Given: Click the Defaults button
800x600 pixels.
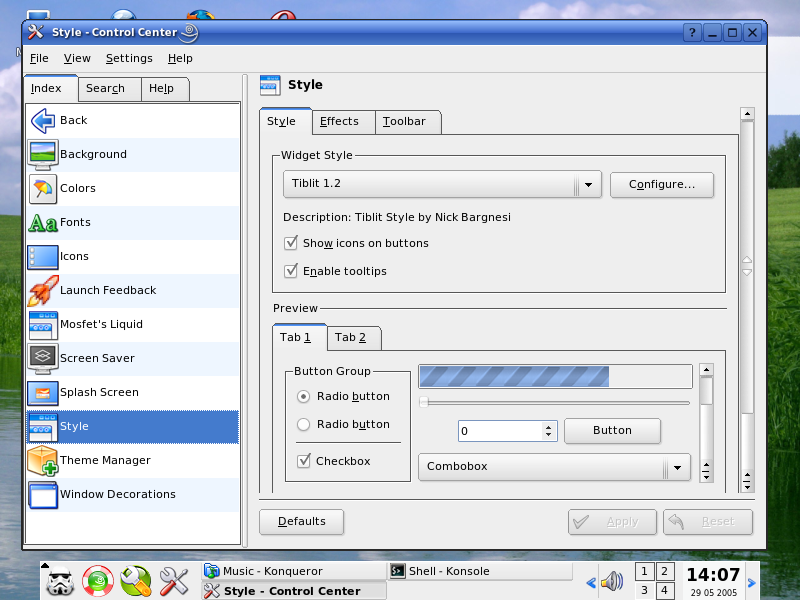Looking at the screenshot, I should (302, 521).
